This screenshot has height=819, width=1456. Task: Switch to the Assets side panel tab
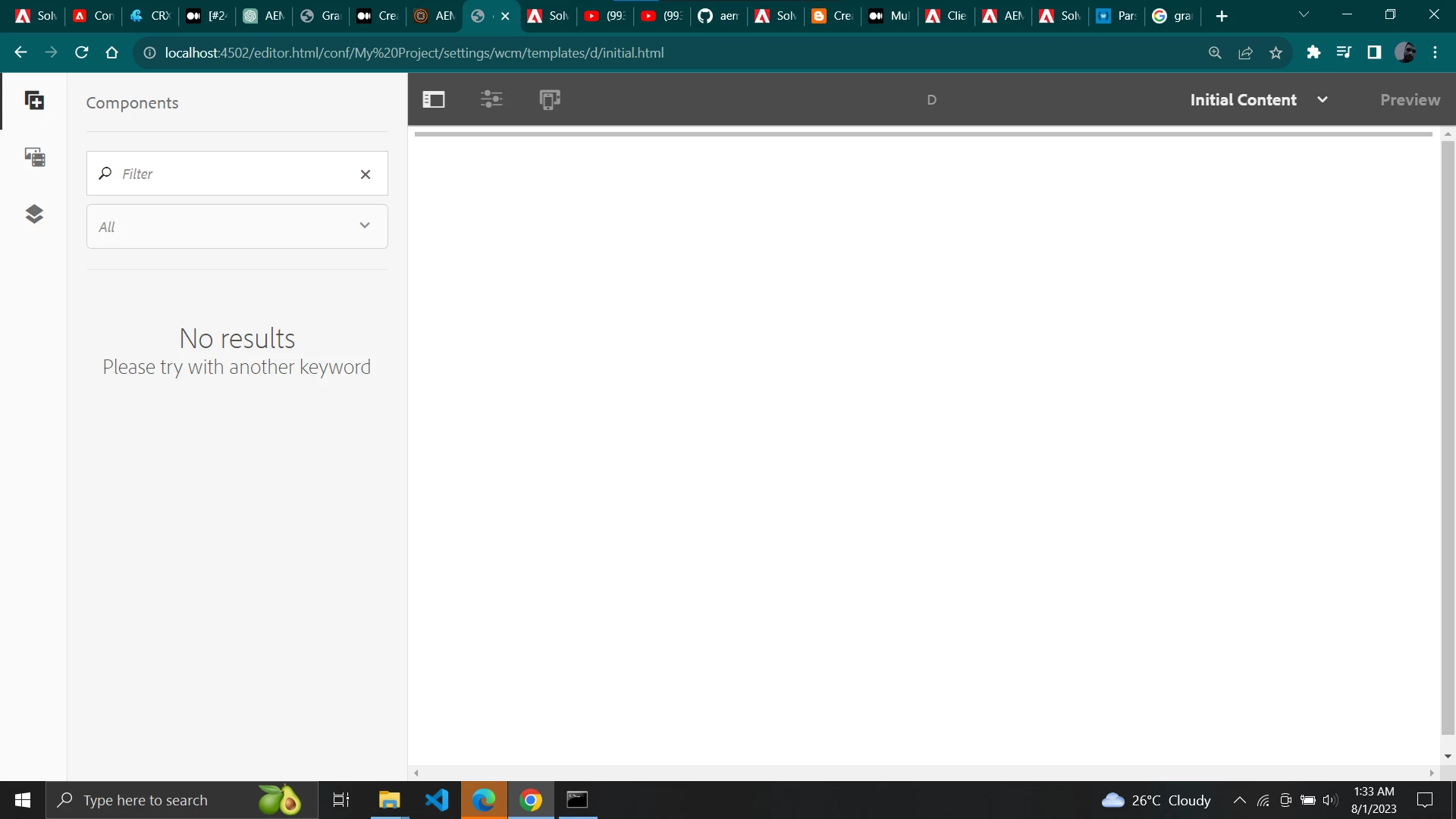[34, 157]
